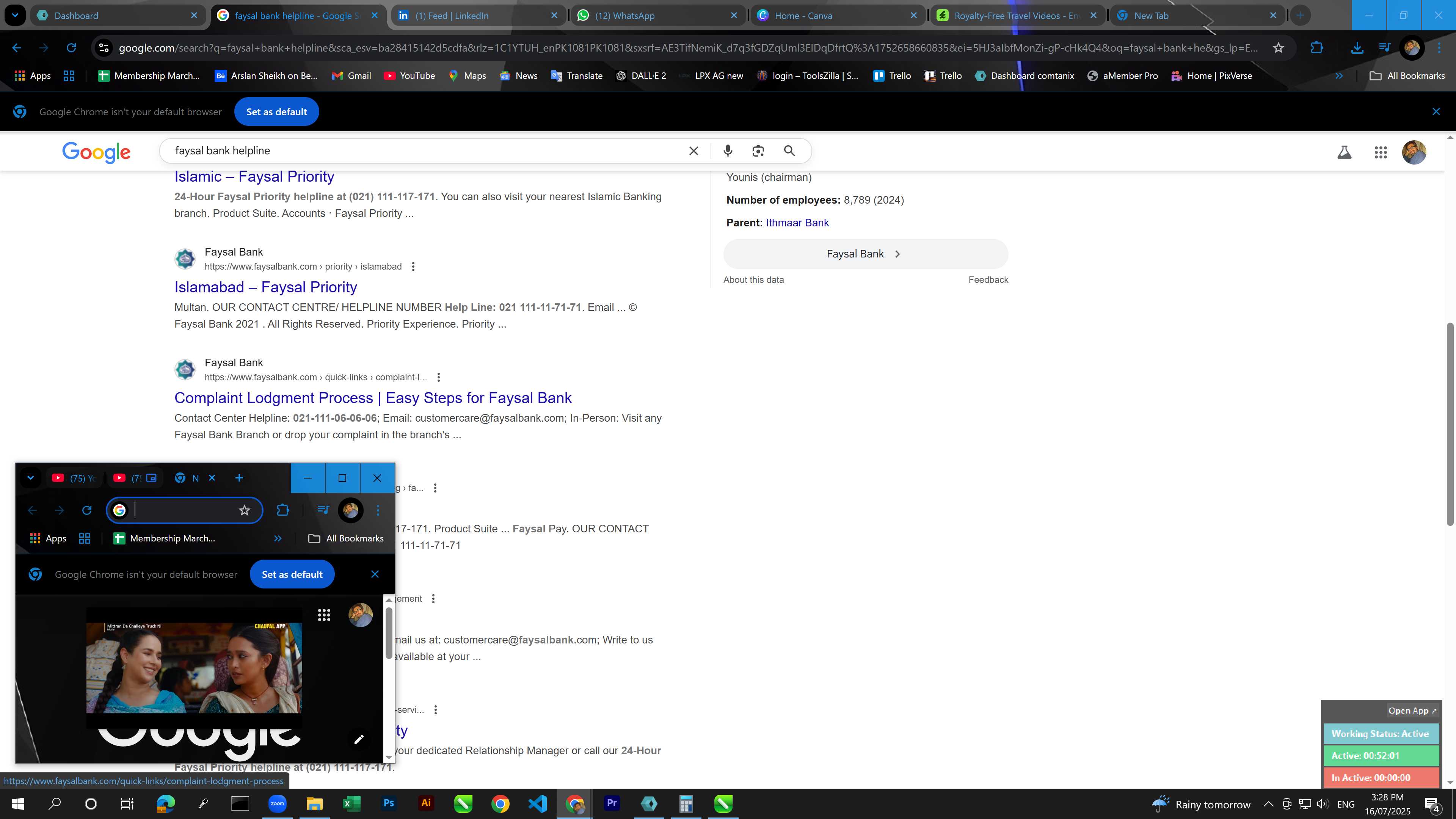Image resolution: width=1456 pixels, height=819 pixels.
Task: Switch to Royalty-Free Travel Videos tab
Action: [x=1017, y=16]
